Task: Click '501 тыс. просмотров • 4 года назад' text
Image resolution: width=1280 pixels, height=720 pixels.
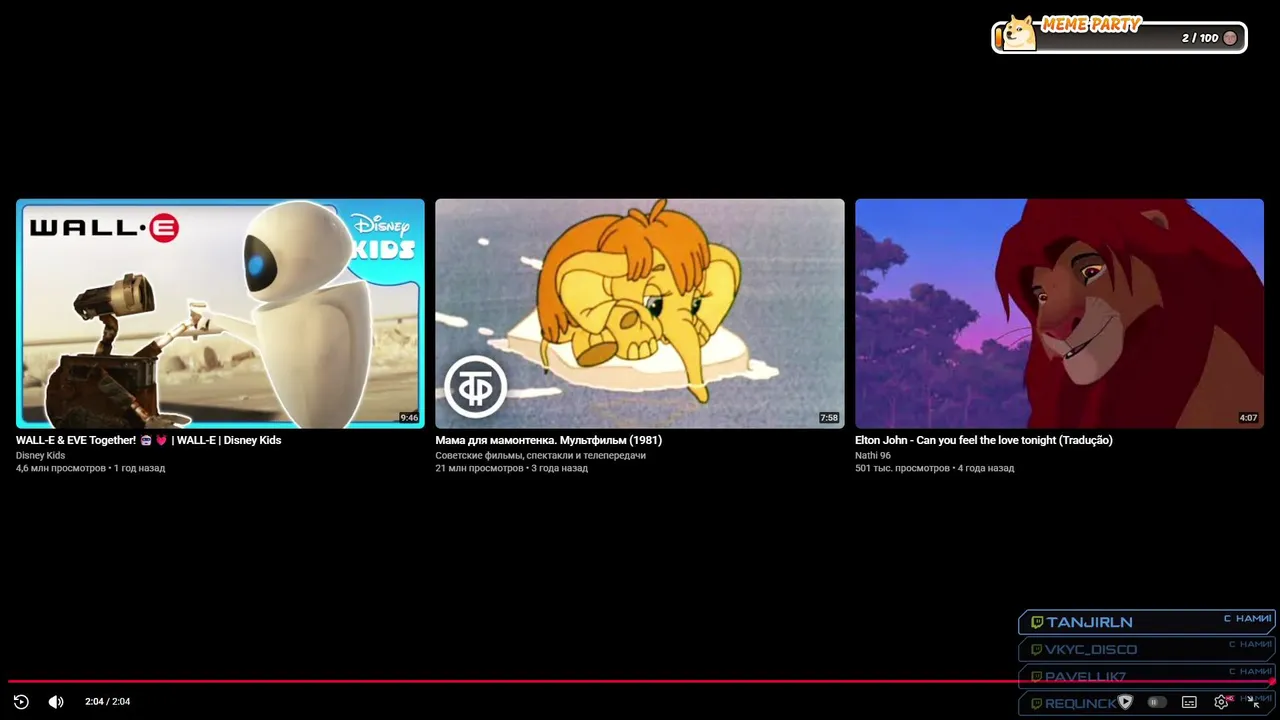Action: tap(934, 468)
